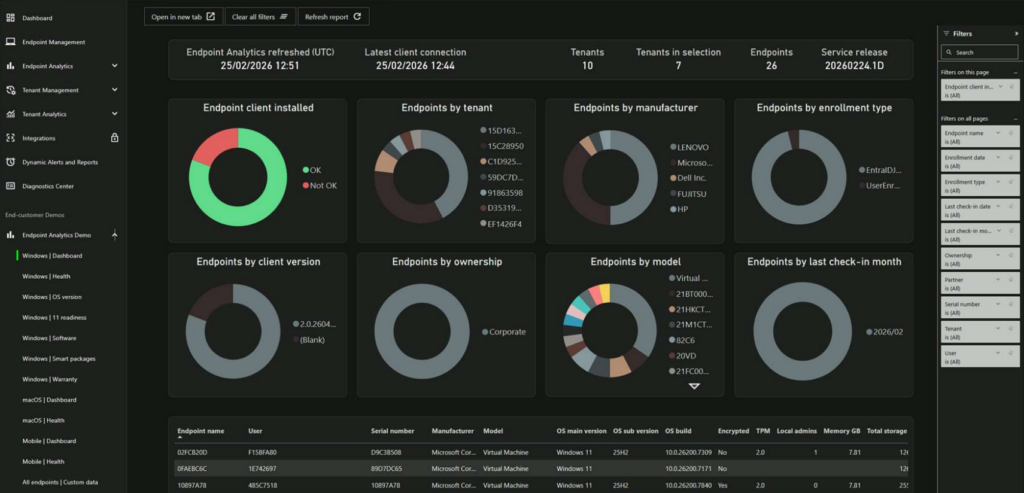The width and height of the screenshot is (1024, 493).
Task: Click the Dashboard grid icon in sidebar
Action: [x=10, y=18]
